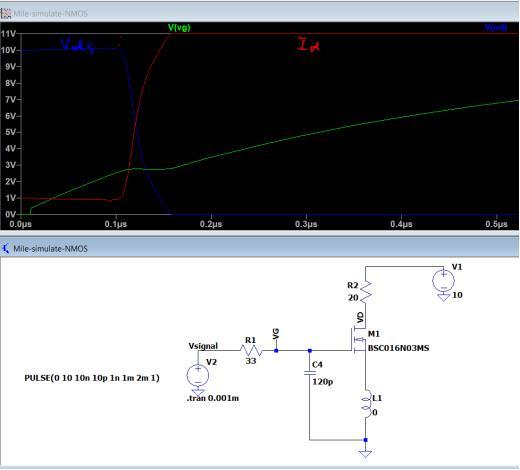This screenshot has width=520, height=470.
Task: Click the .tran 0.001m directive
Action: tap(213, 398)
